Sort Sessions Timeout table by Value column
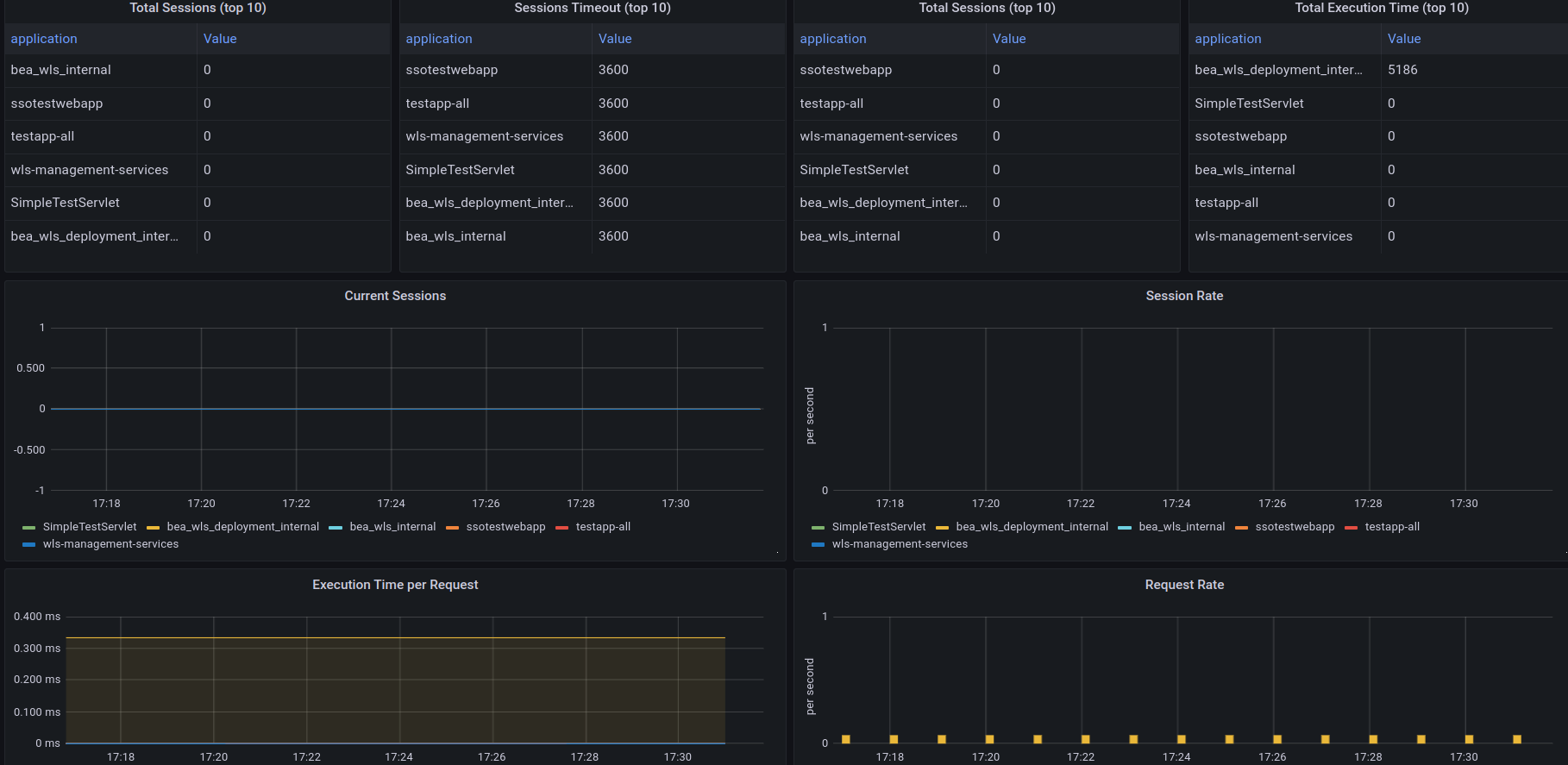Screen dimensions: 1568x765 coord(615,39)
